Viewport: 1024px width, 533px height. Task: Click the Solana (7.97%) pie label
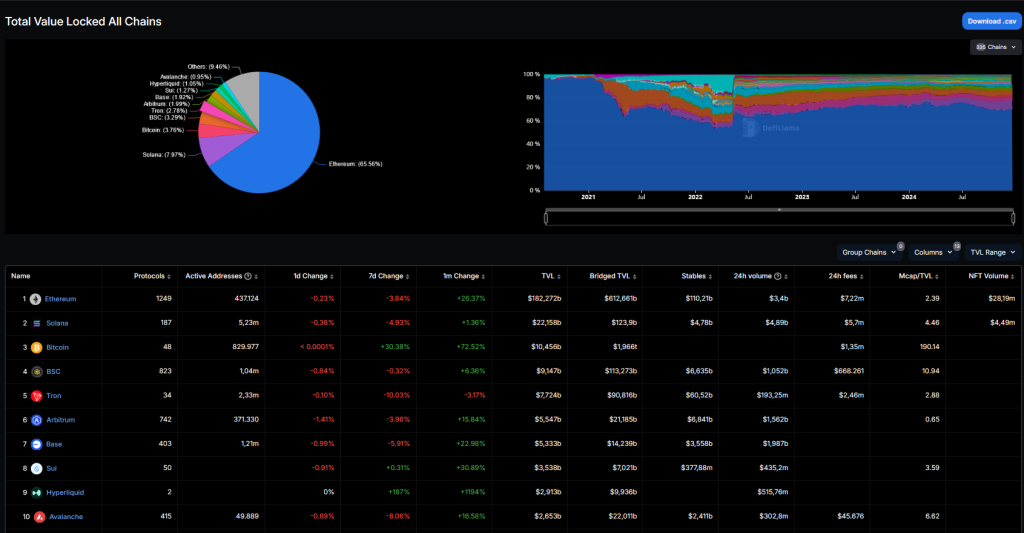pyautogui.click(x=164, y=155)
